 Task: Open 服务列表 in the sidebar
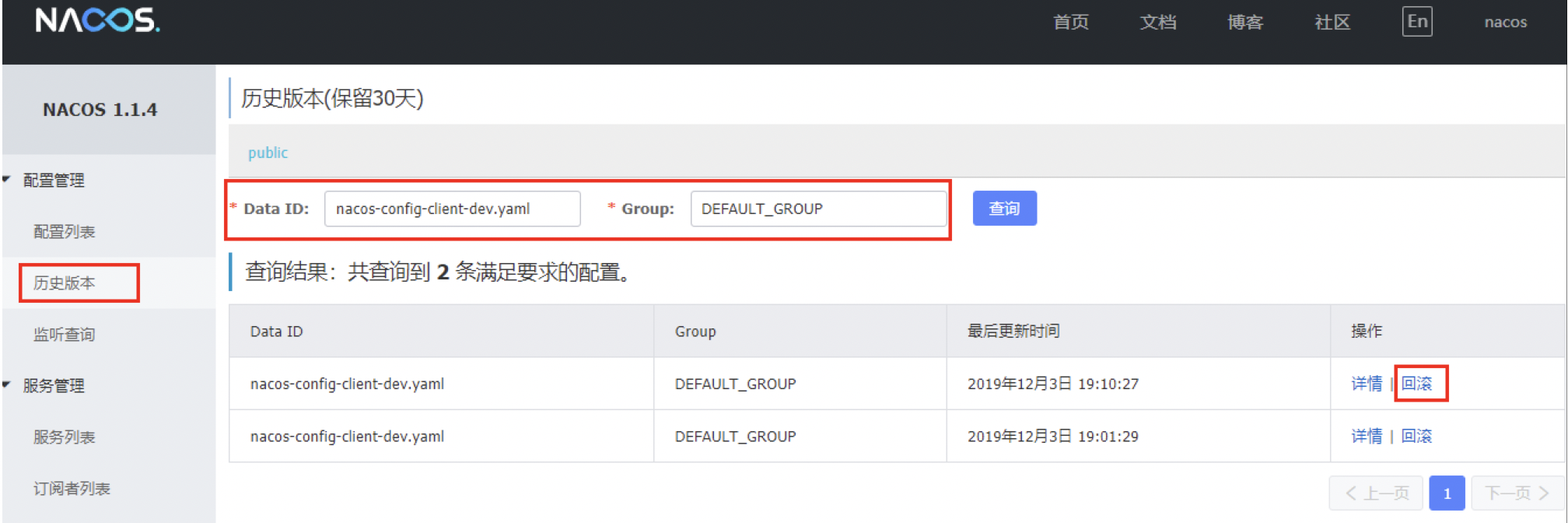tap(64, 437)
